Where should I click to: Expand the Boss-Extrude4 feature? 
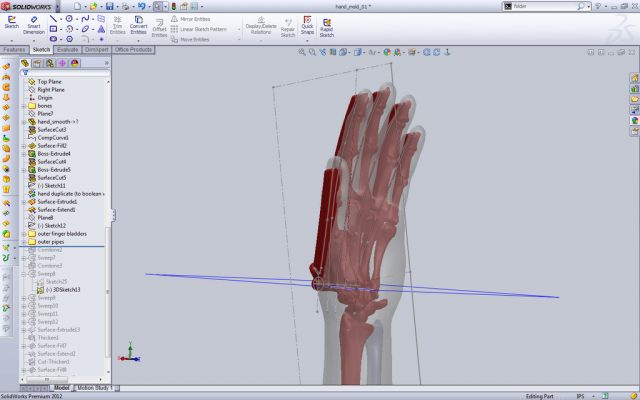coord(24,153)
